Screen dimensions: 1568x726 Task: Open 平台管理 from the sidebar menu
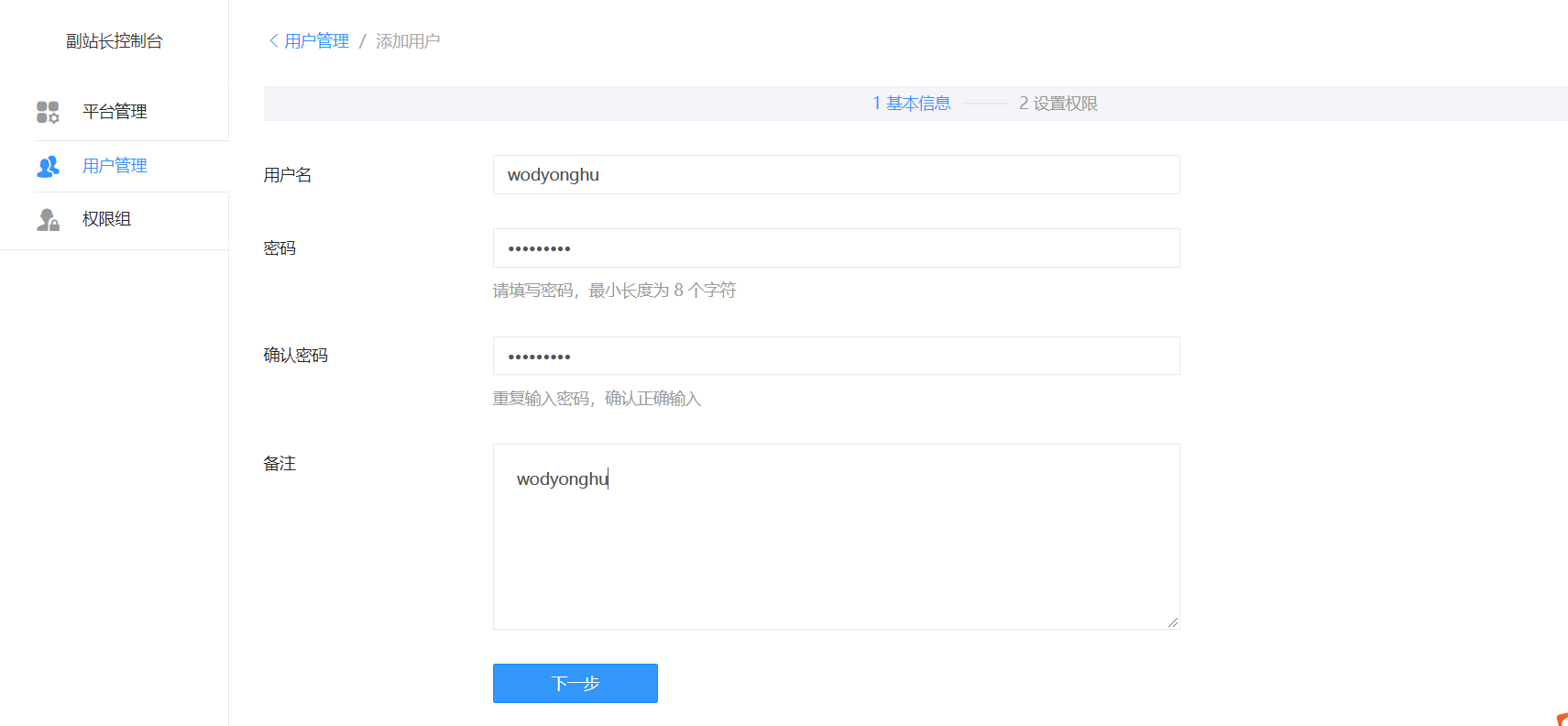point(115,112)
